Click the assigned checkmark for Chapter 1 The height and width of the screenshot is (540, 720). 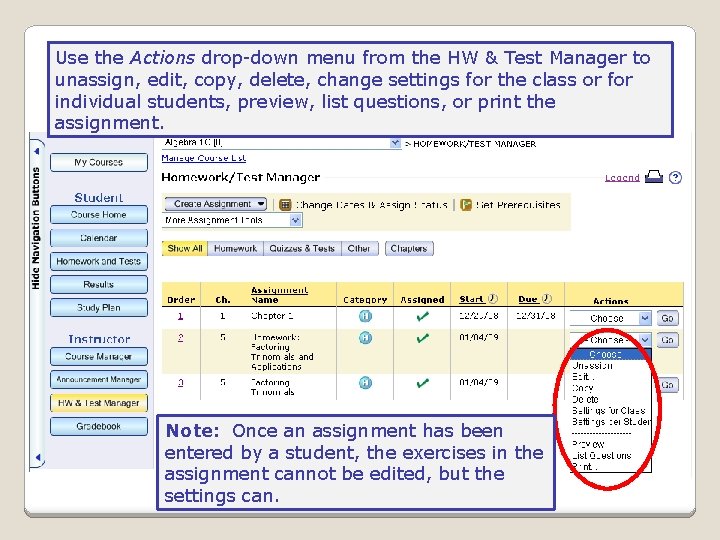point(422,316)
